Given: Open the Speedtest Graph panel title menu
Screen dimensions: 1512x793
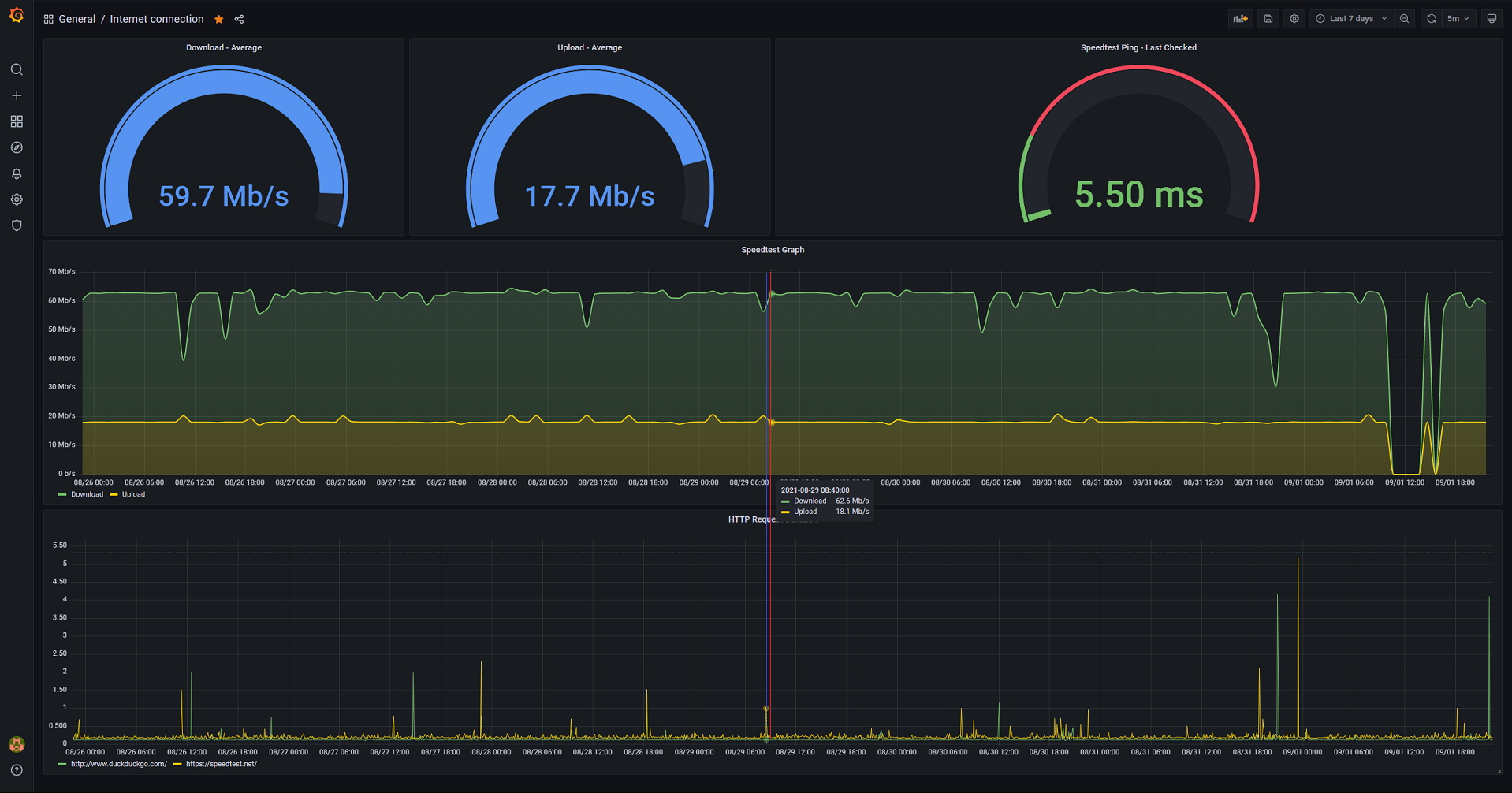Looking at the screenshot, I should pos(772,250).
